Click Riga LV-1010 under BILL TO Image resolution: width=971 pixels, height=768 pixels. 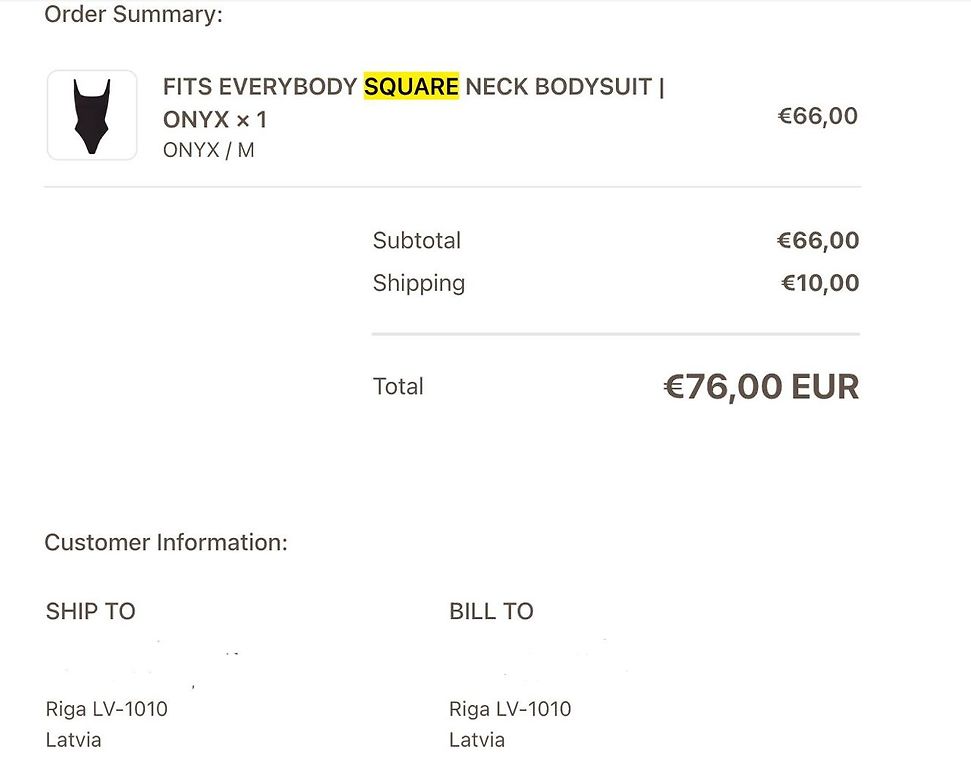[510, 709]
